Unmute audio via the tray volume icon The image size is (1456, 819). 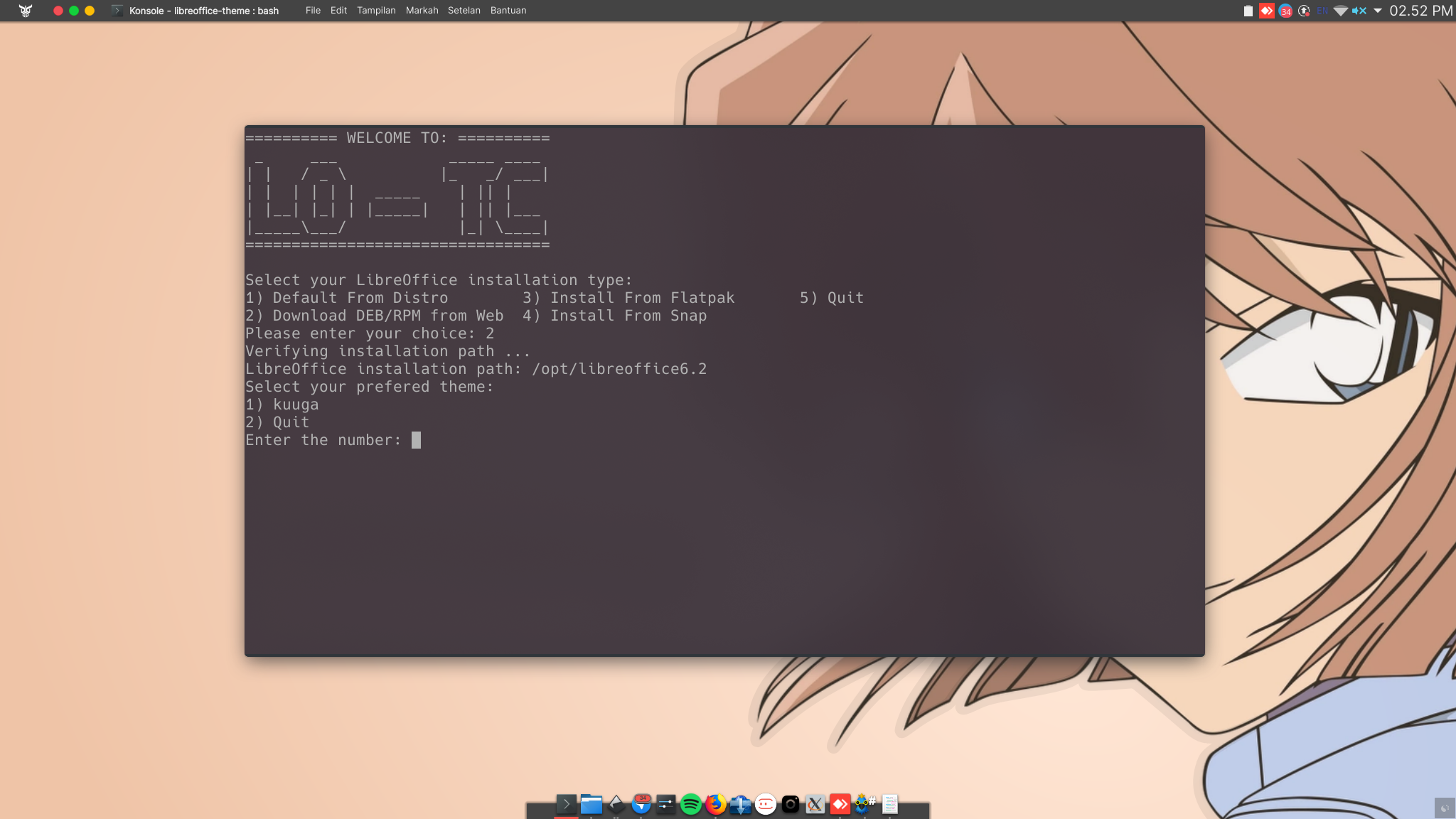[1359, 11]
